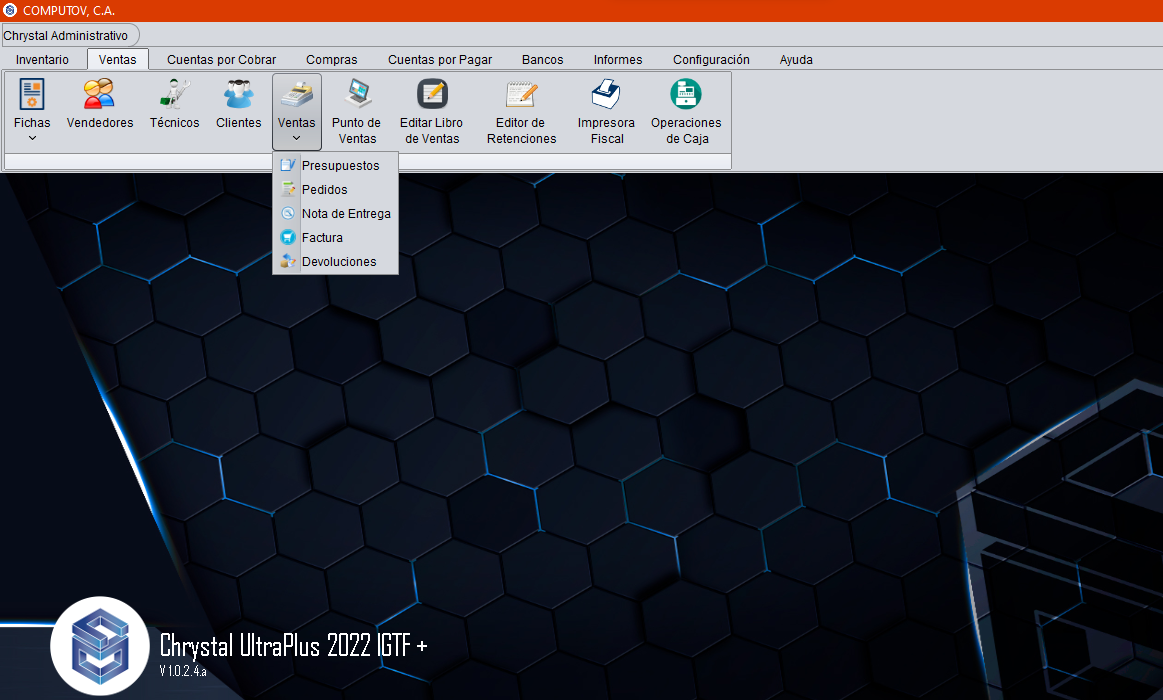Go to the Bancos tab
Image resolution: width=1163 pixels, height=700 pixels.
[542, 60]
